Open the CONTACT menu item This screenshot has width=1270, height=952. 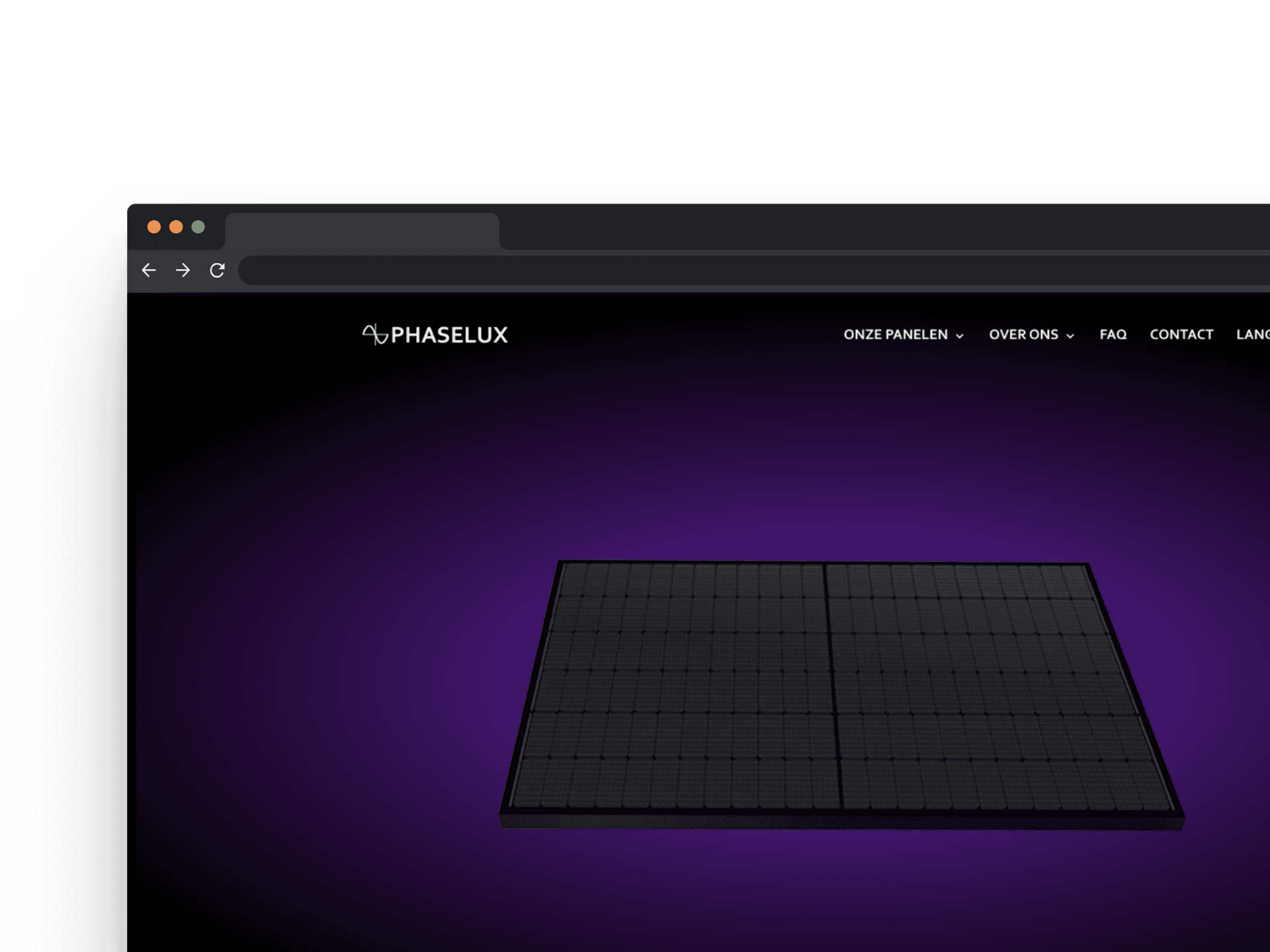click(x=1182, y=335)
